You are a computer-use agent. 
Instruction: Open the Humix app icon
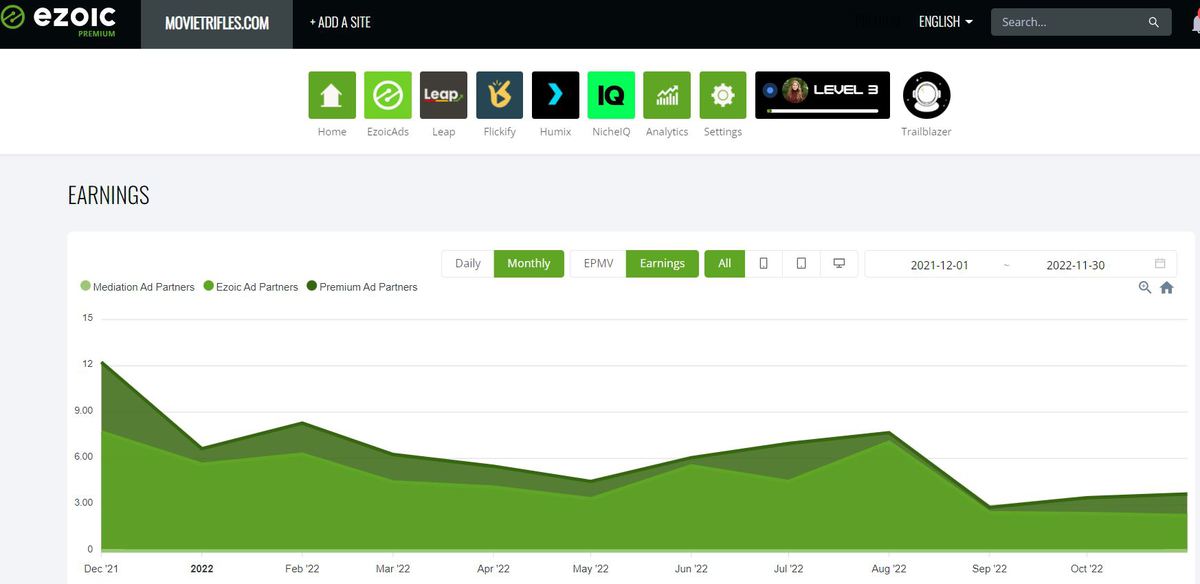tap(555, 95)
